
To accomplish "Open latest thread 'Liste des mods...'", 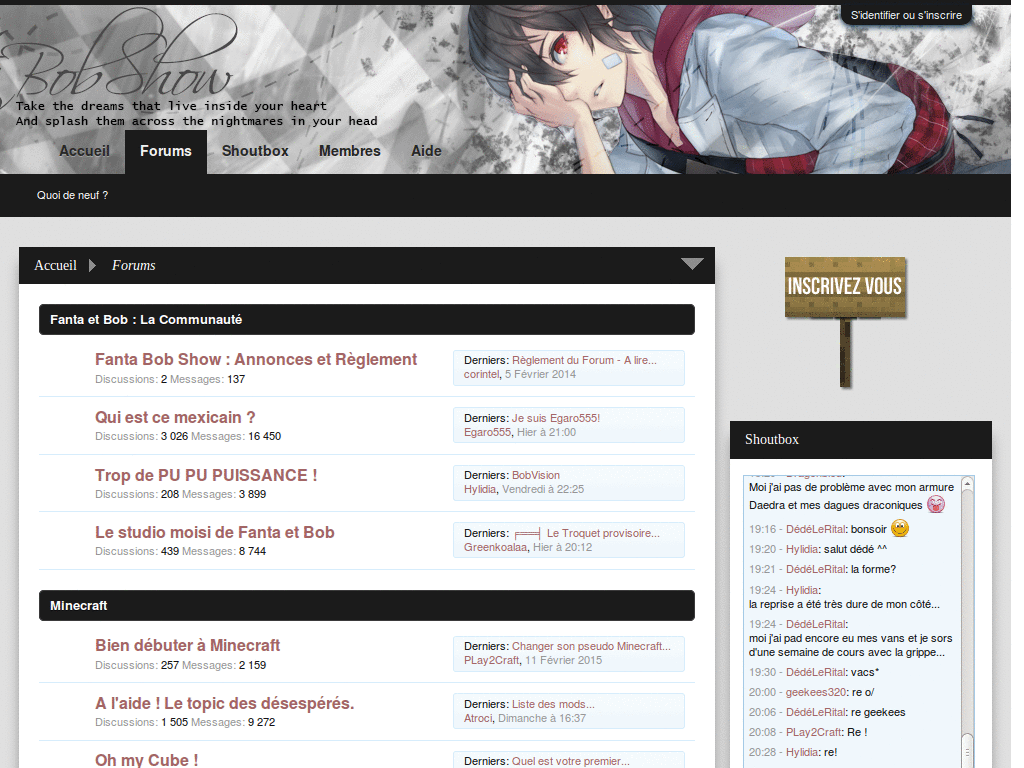I will coord(553,705).
